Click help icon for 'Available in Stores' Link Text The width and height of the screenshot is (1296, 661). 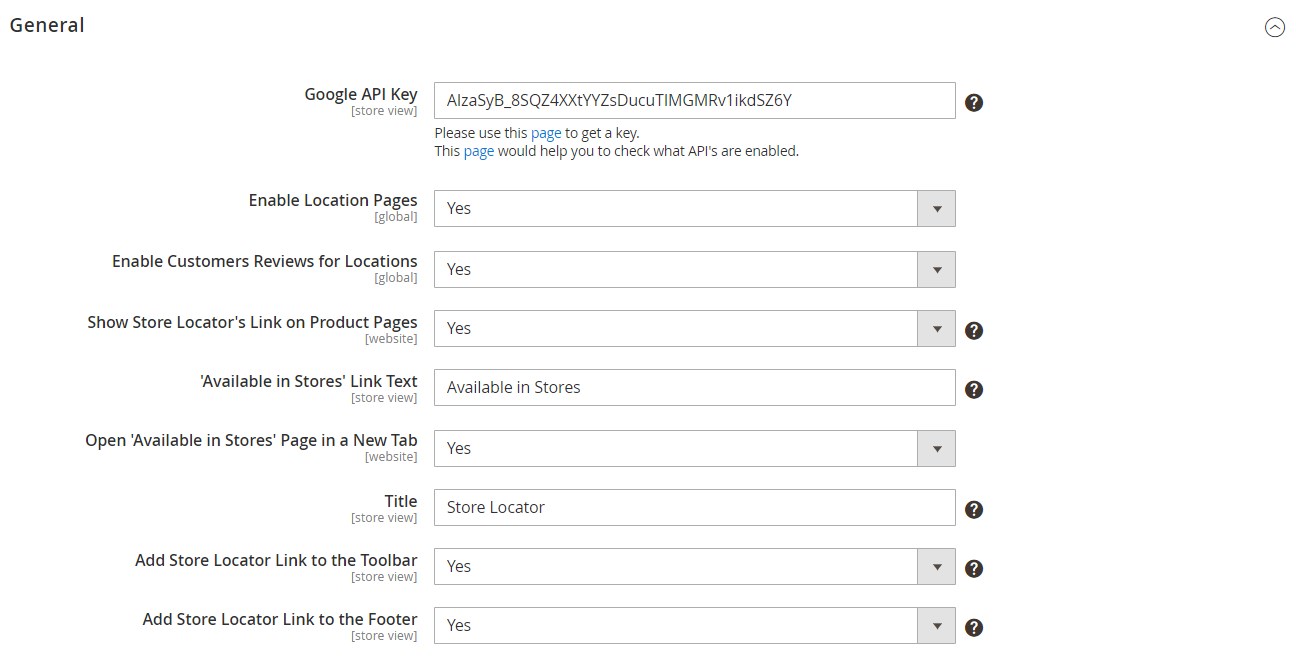[x=973, y=389]
